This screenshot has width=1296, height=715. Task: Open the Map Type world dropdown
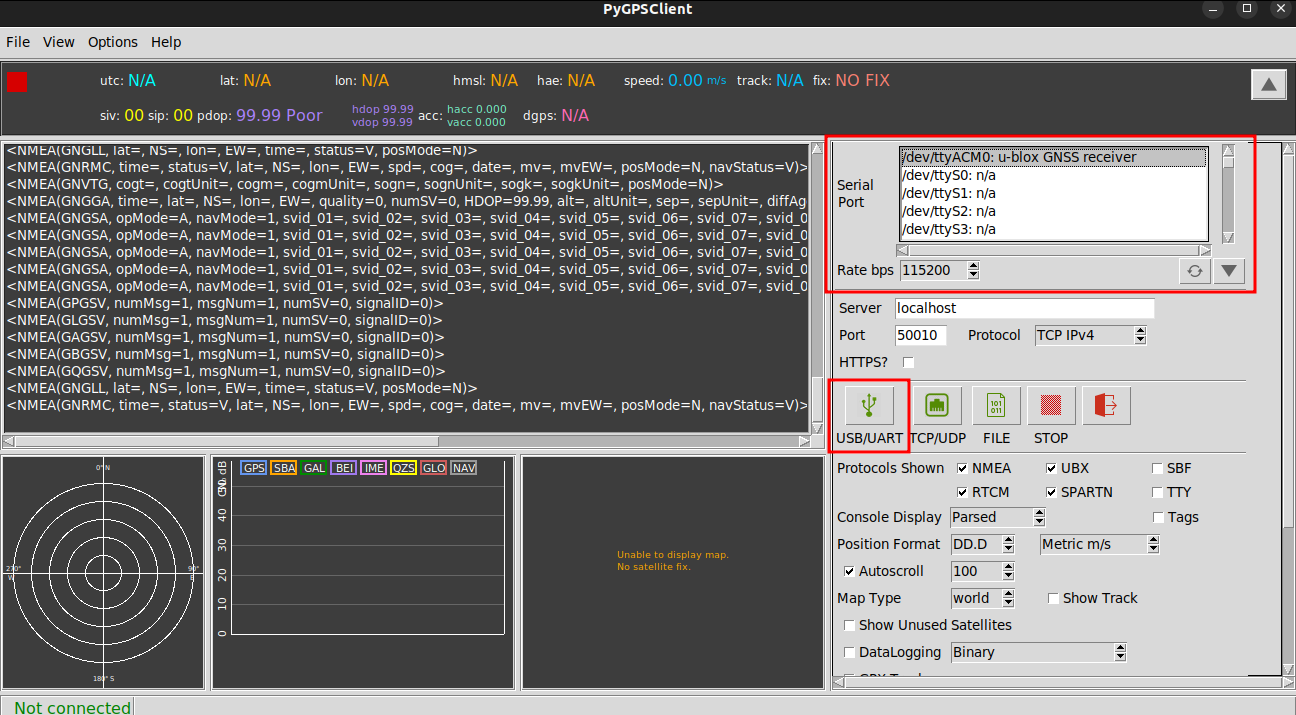(x=982, y=598)
